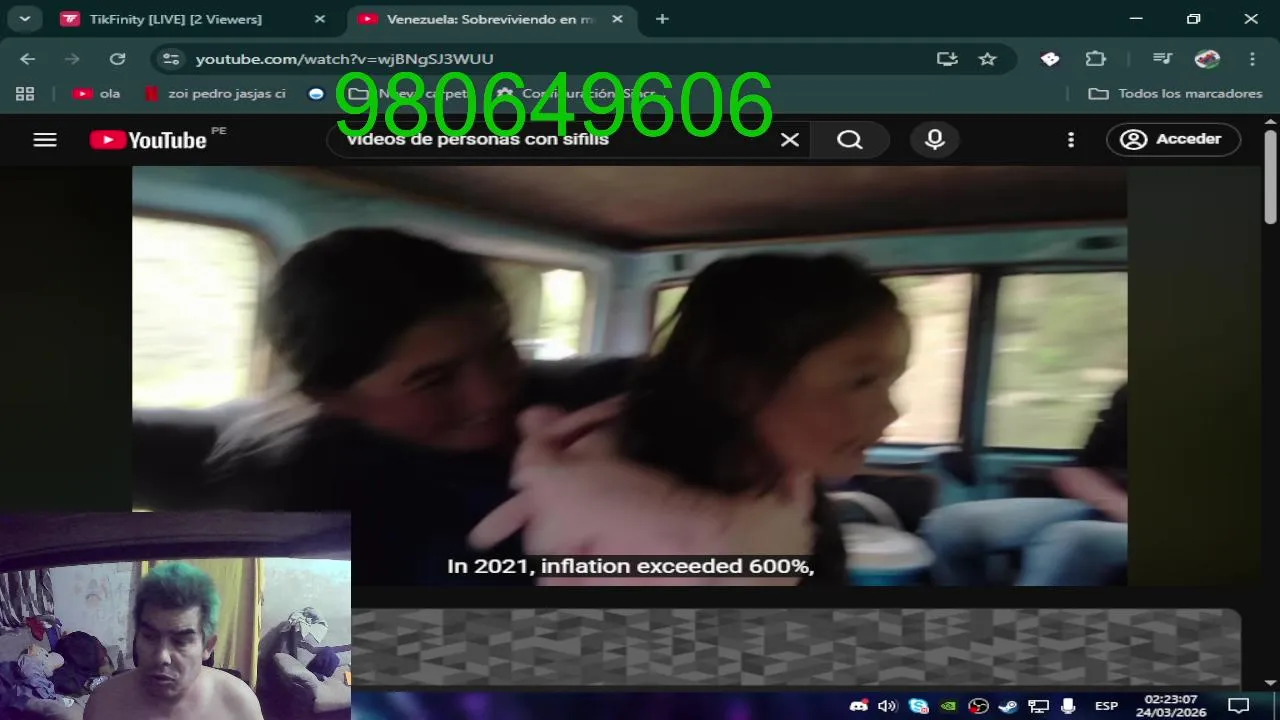Open Skype from the system tray
This screenshot has width=1280, height=720.
pyautogui.click(x=918, y=706)
